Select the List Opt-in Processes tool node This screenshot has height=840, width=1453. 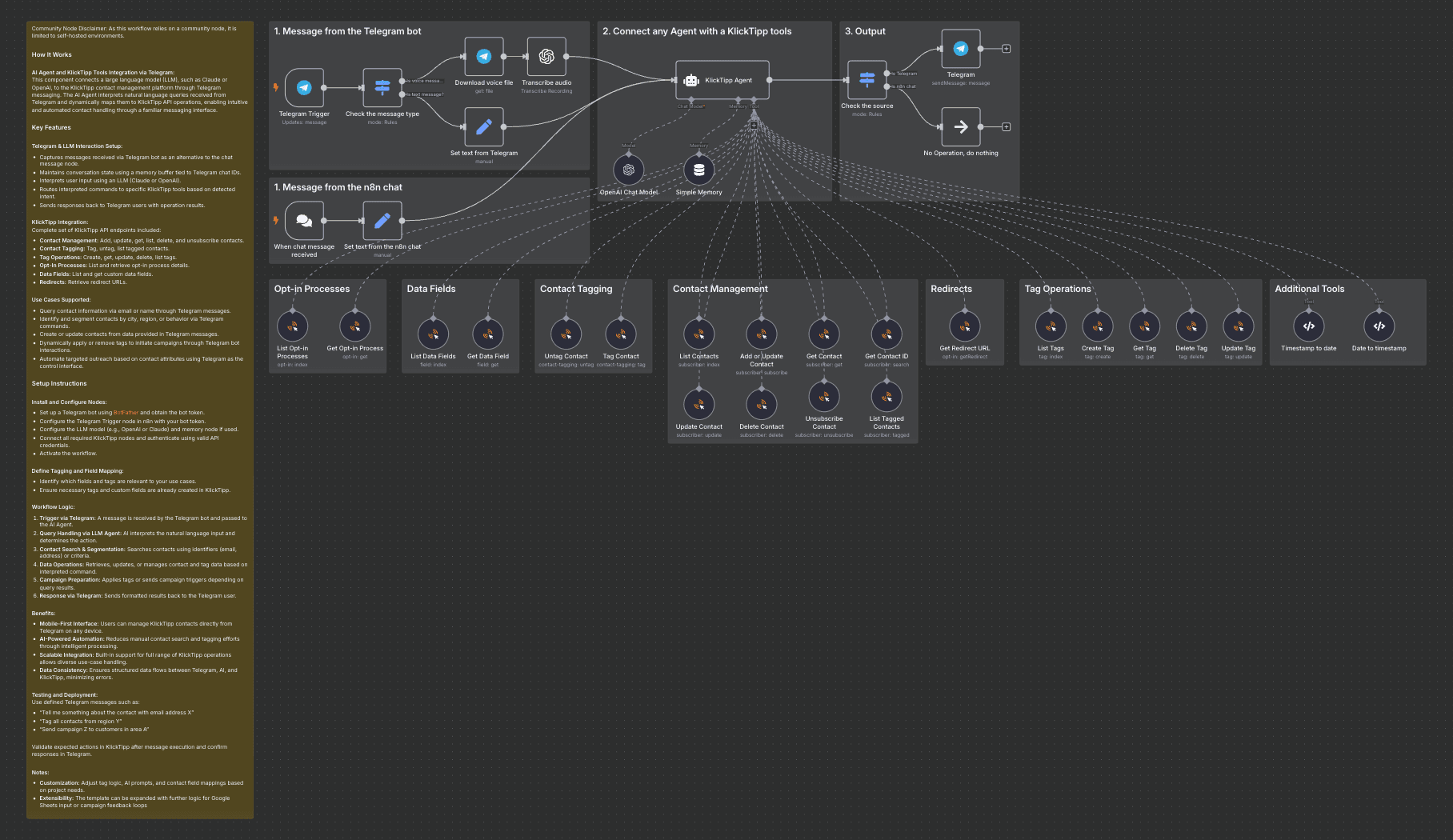click(293, 326)
